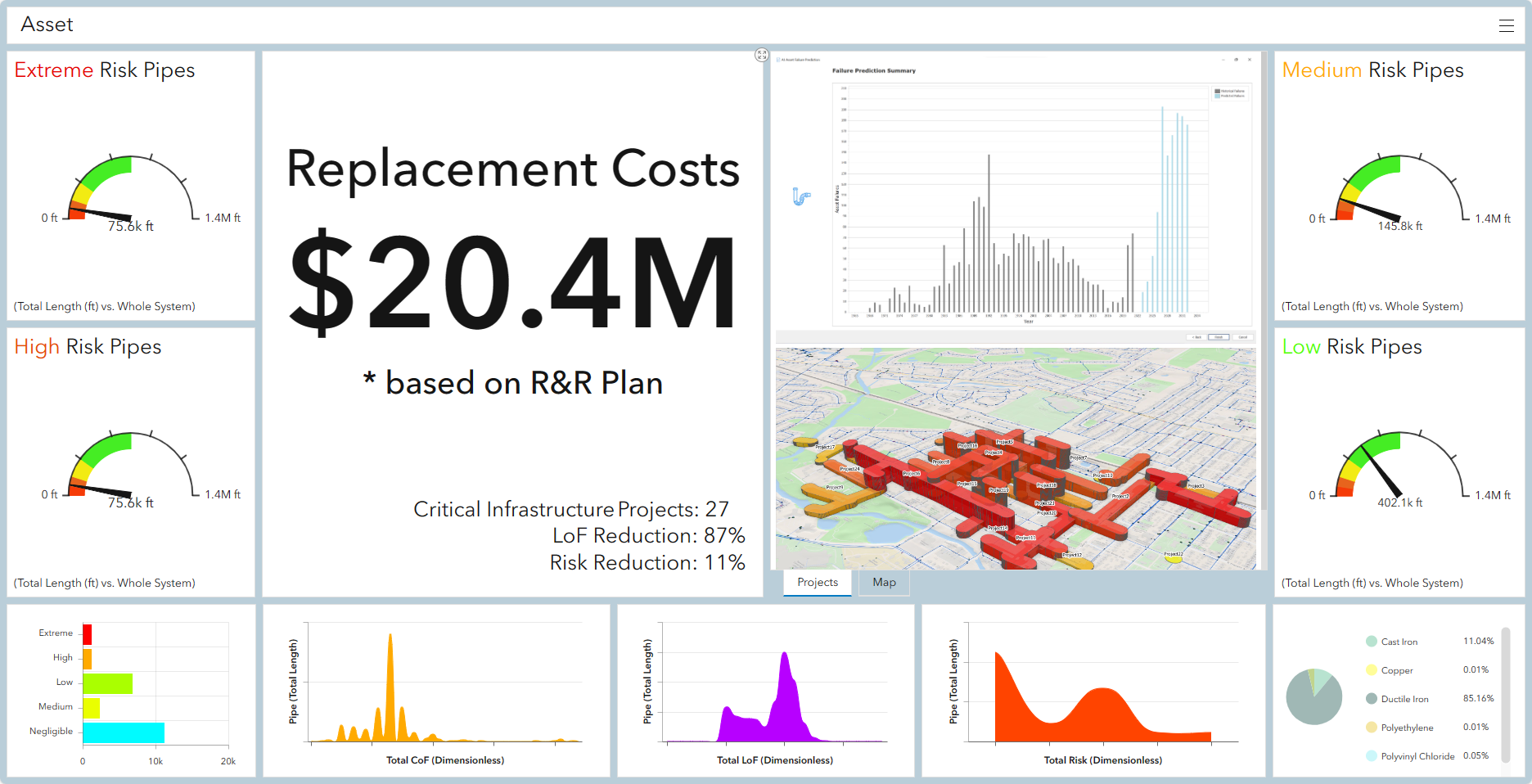This screenshot has height=784, width=1532.
Task: Click the Polyethylene legend label
Action: point(1407,728)
